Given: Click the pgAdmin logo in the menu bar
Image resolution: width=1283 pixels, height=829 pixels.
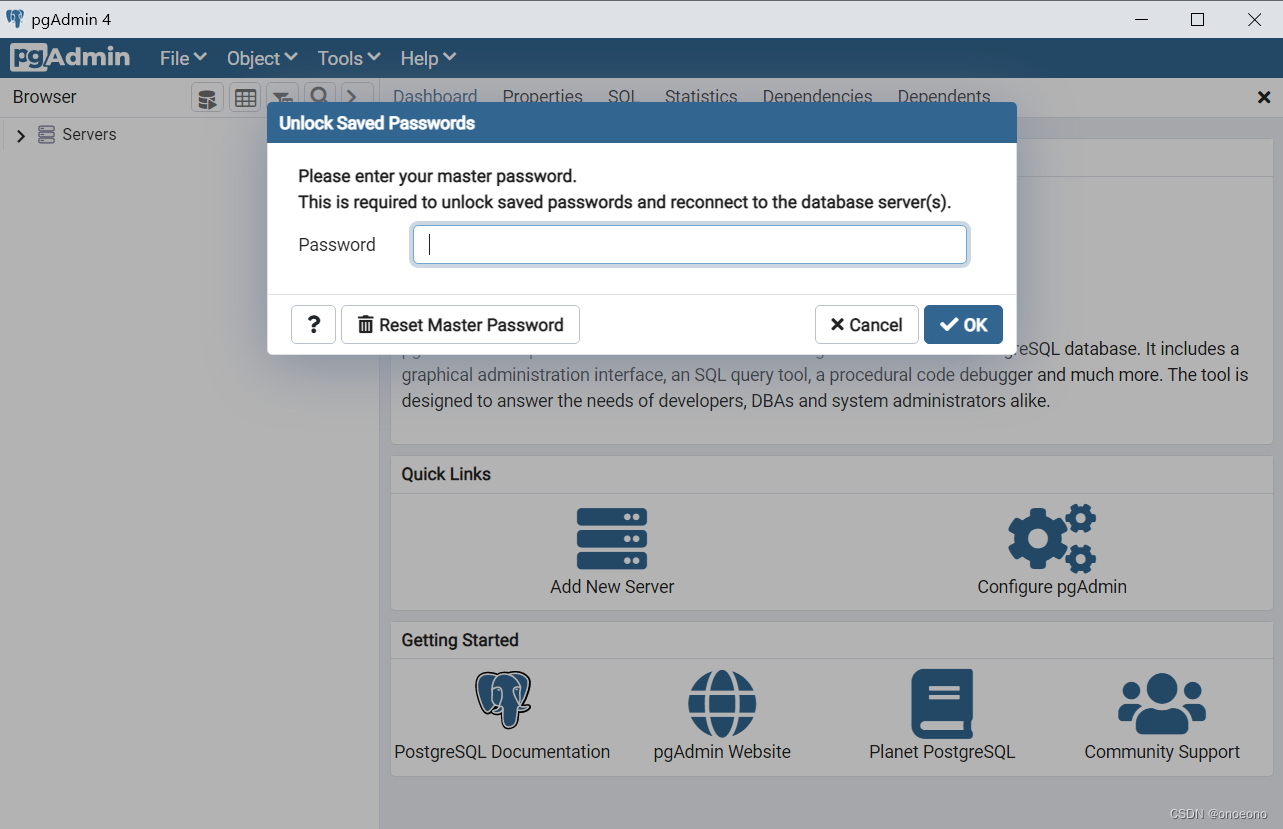Looking at the screenshot, I should click(x=70, y=58).
